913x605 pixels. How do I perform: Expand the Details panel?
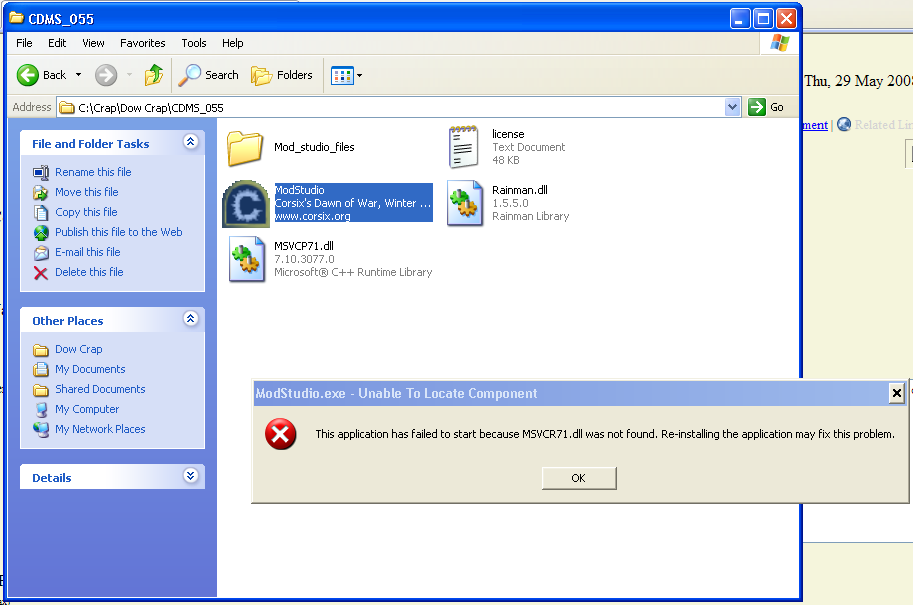[x=190, y=476]
